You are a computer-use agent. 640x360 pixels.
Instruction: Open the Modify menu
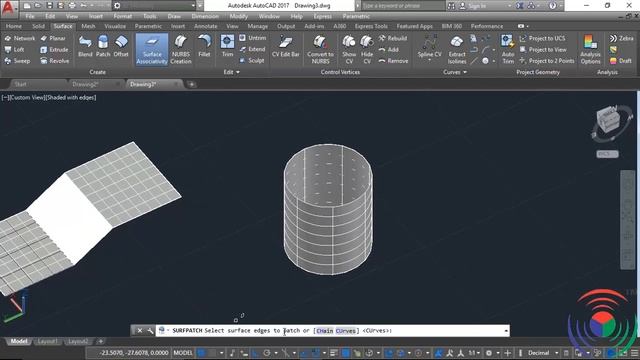238,16
